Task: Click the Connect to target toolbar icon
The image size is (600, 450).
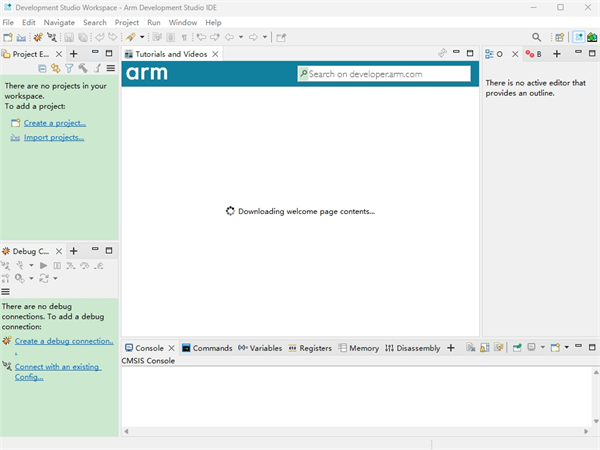Action: point(52,37)
